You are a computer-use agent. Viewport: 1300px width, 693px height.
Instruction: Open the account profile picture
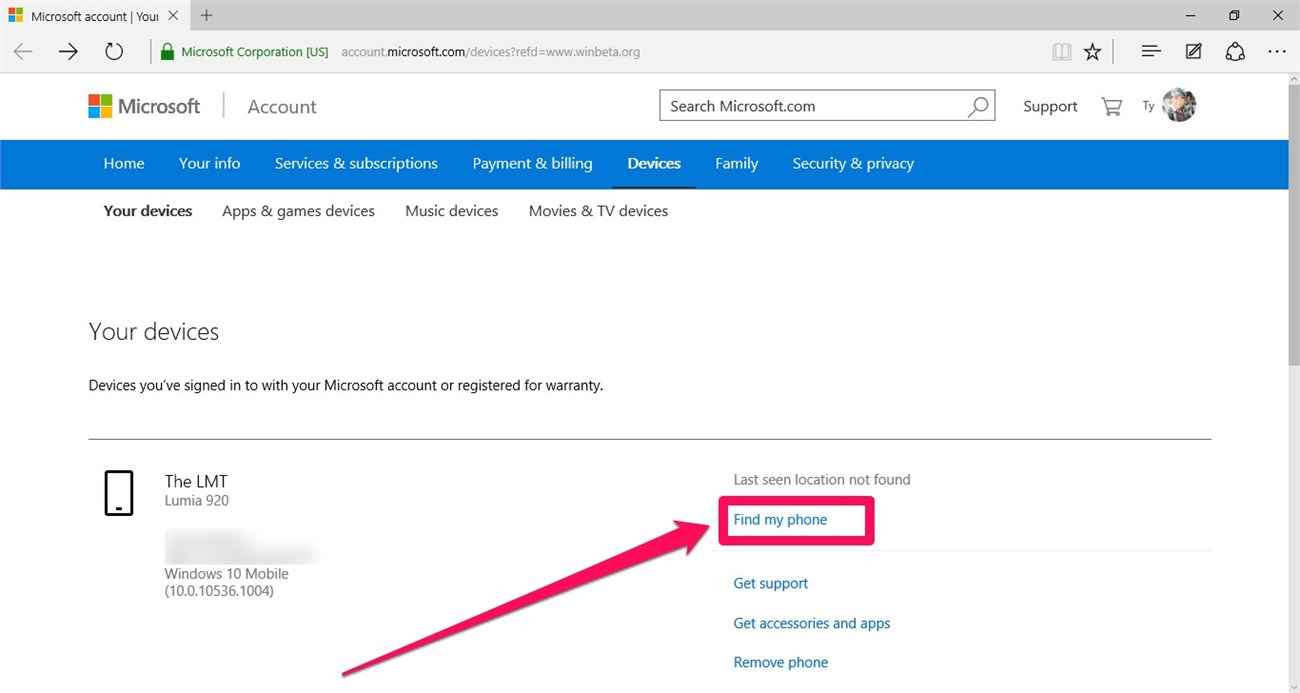(x=1180, y=105)
